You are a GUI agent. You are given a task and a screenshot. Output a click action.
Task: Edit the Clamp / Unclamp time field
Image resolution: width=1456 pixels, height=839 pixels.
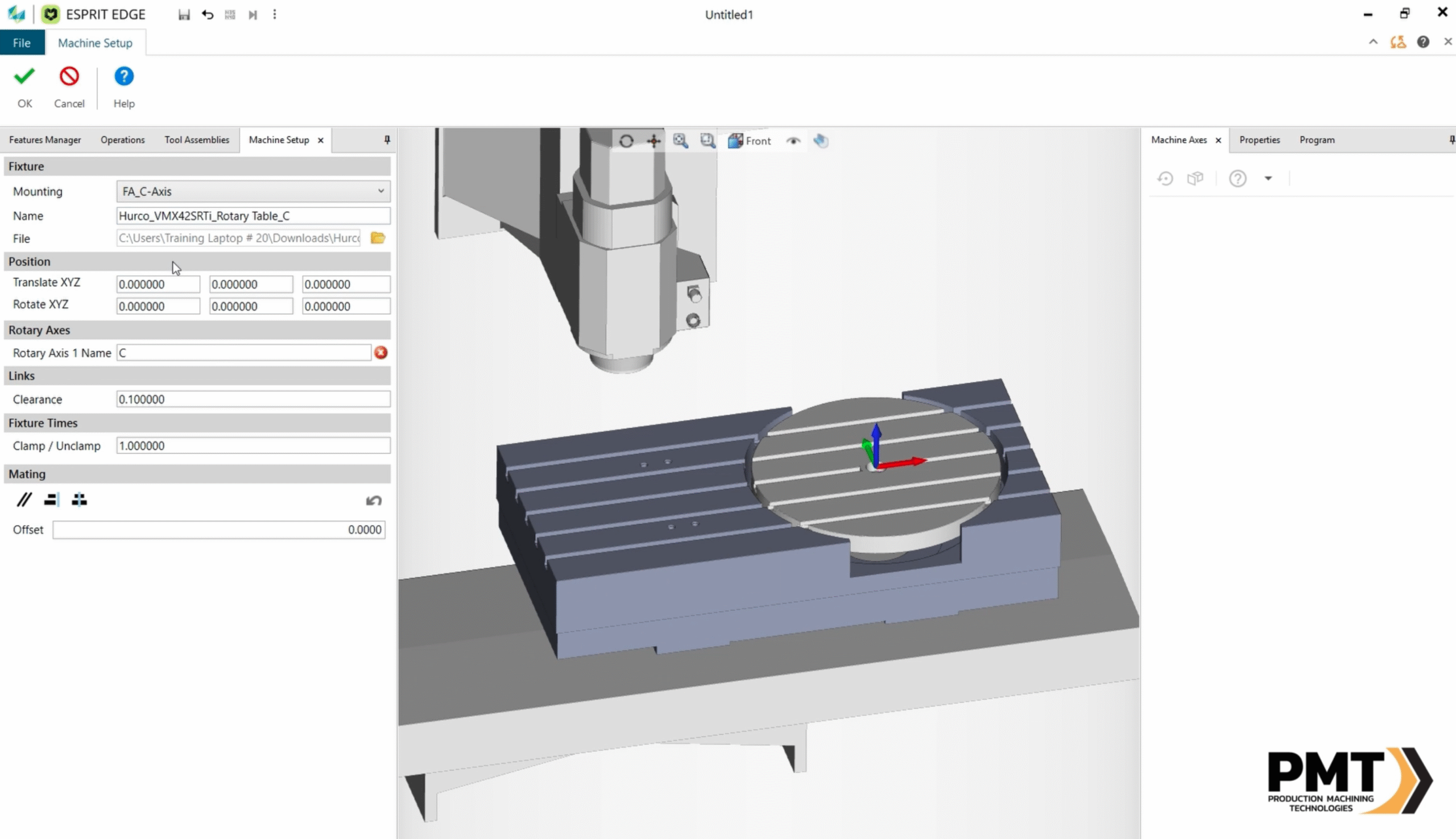coord(254,445)
